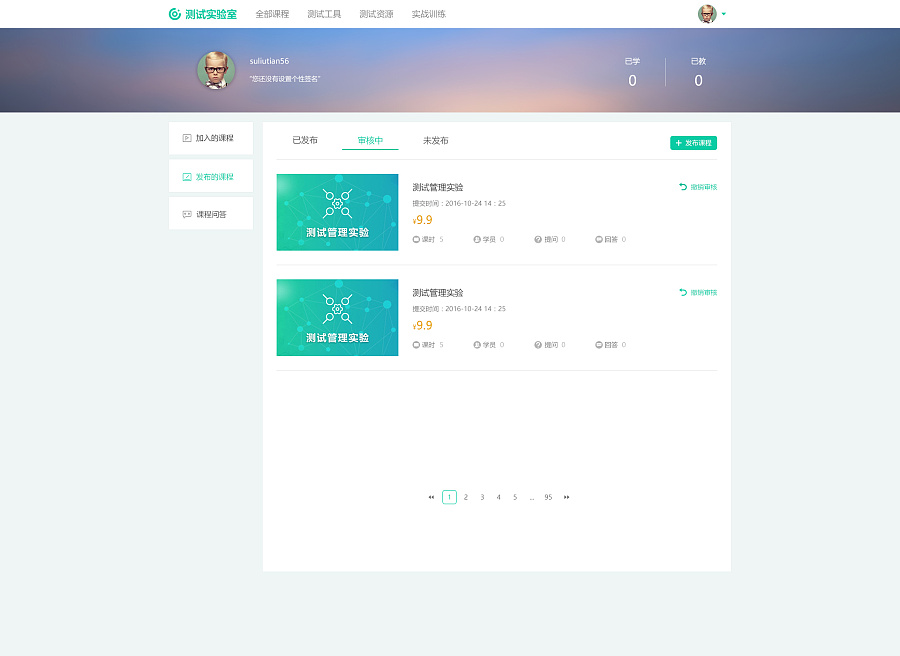Image resolution: width=900 pixels, height=656 pixels.
Task: Click the last-page double arrow in pagination
Action: 566,496
